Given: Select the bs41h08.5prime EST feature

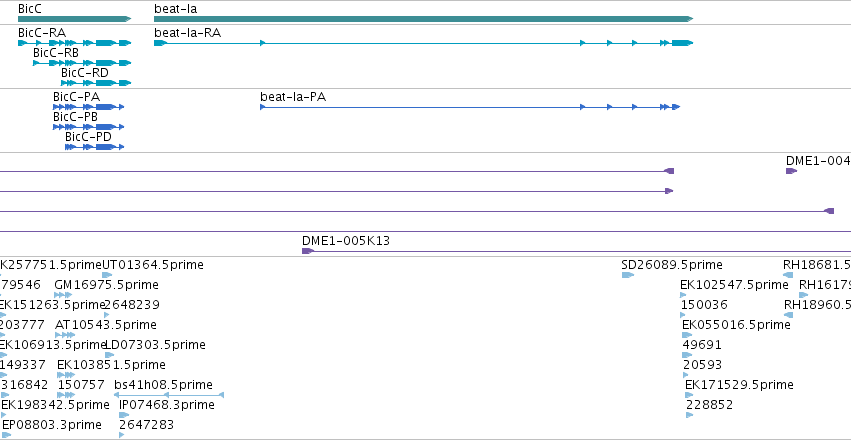Looking at the screenshot, I should point(169,395).
